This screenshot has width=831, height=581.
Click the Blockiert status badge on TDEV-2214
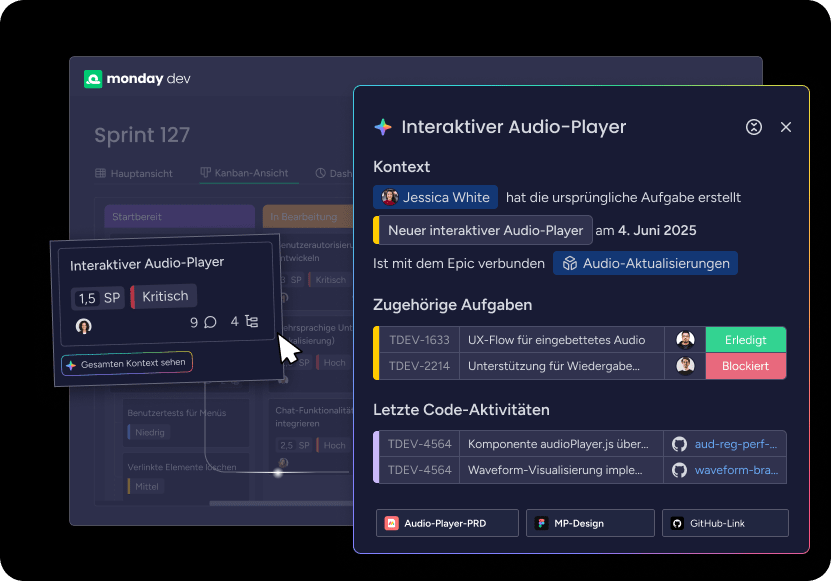(745, 366)
